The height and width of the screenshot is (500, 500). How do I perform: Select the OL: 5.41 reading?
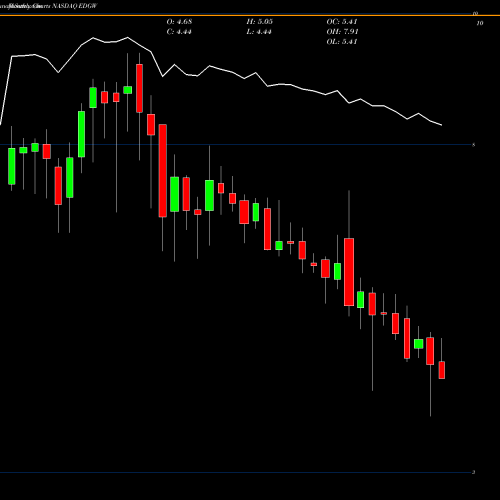[x=342, y=42]
